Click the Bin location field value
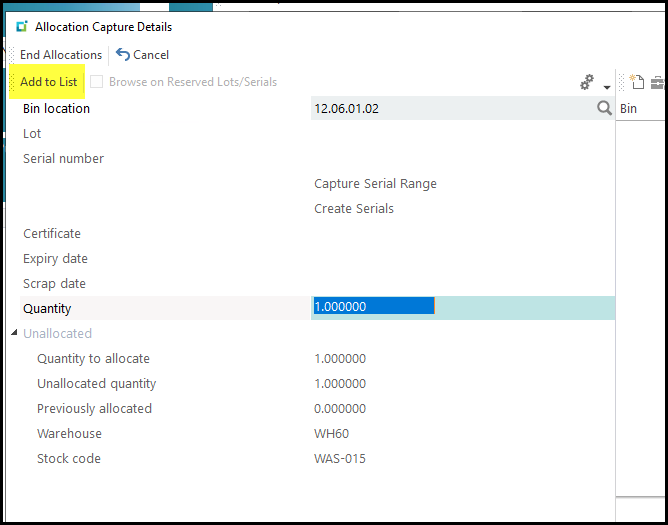 pos(450,108)
